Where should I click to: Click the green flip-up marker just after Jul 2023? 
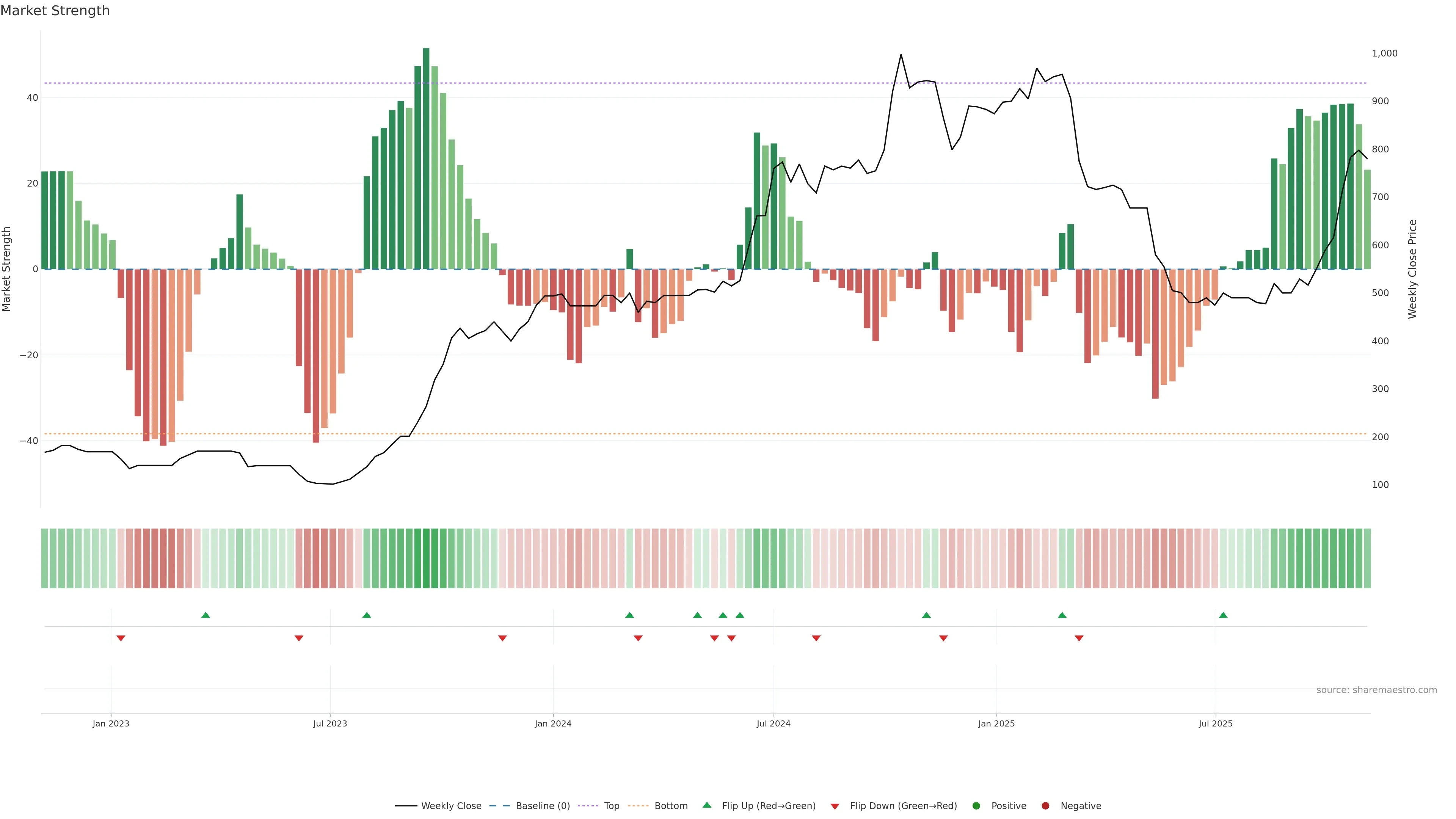(367, 615)
